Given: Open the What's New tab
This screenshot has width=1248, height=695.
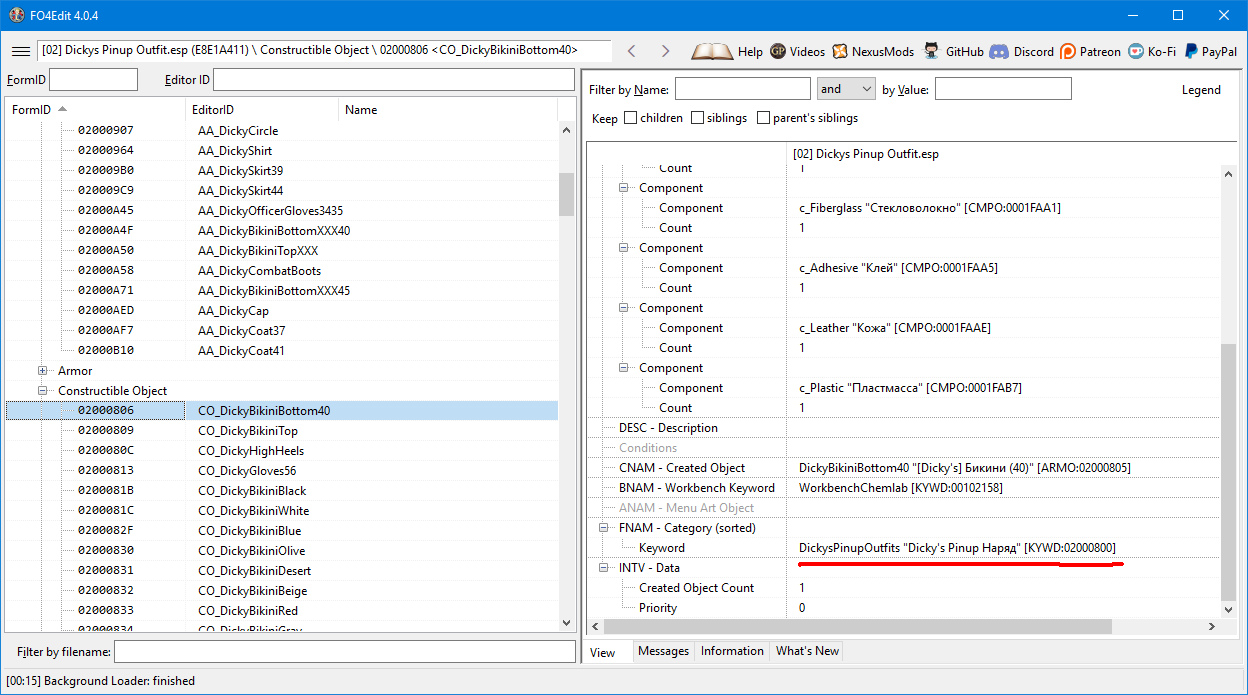Looking at the screenshot, I should point(807,651).
